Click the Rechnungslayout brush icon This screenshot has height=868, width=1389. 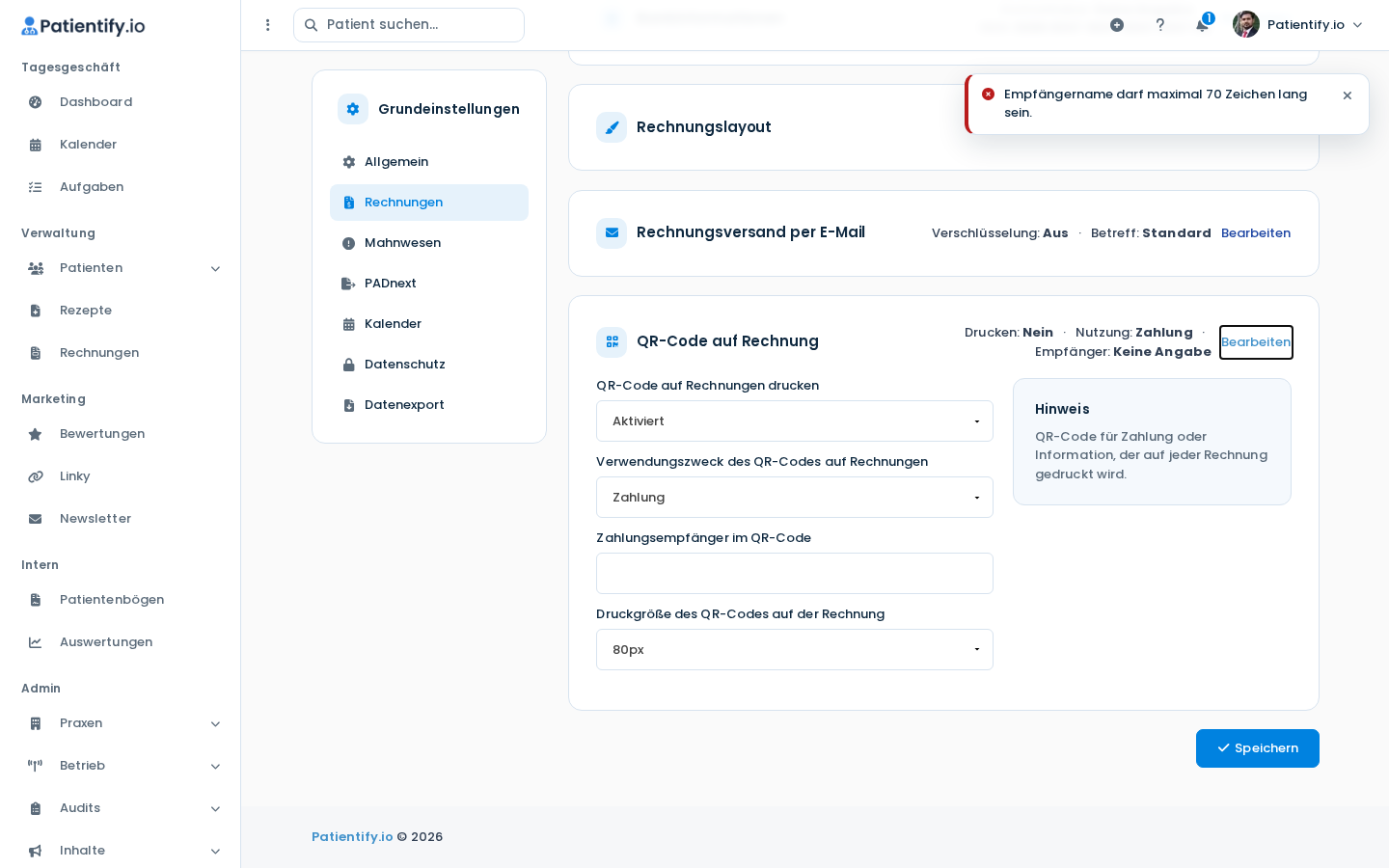coord(612,127)
